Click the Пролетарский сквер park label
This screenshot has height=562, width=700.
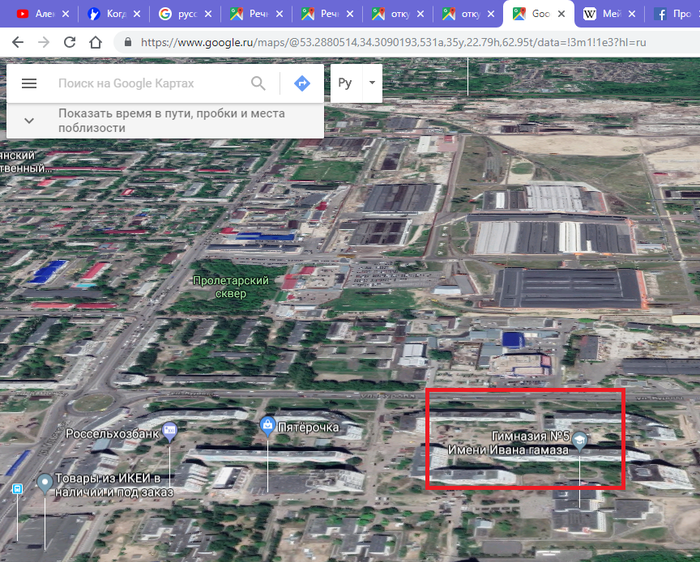(x=231, y=287)
